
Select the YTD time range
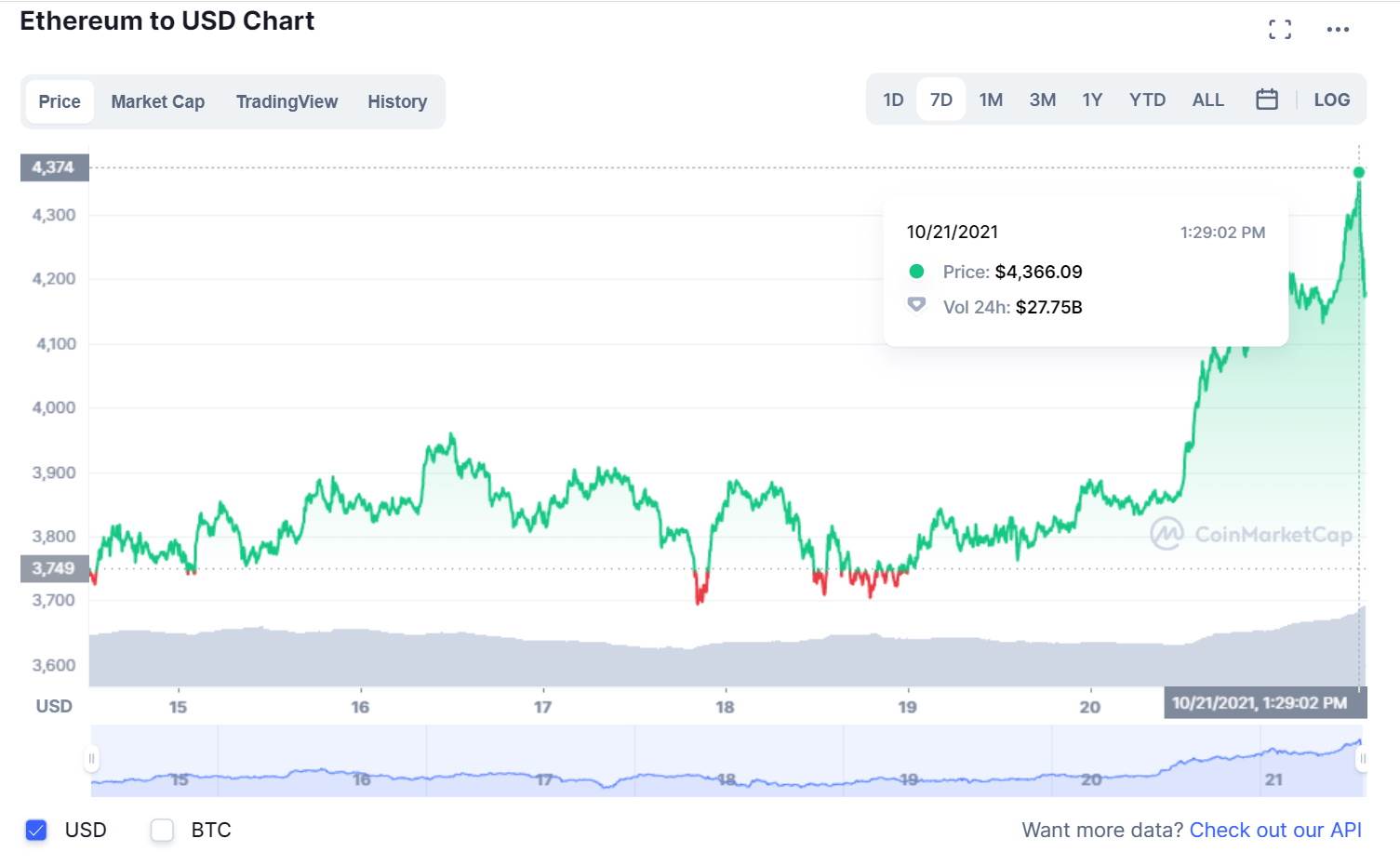[1147, 99]
